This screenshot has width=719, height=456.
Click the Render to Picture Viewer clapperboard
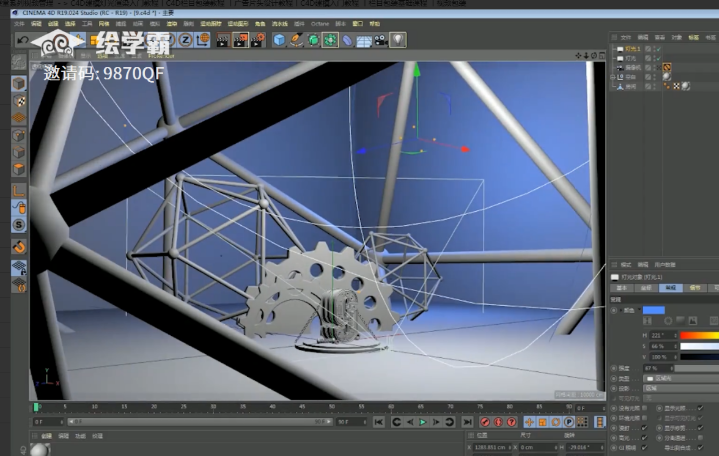[241, 40]
